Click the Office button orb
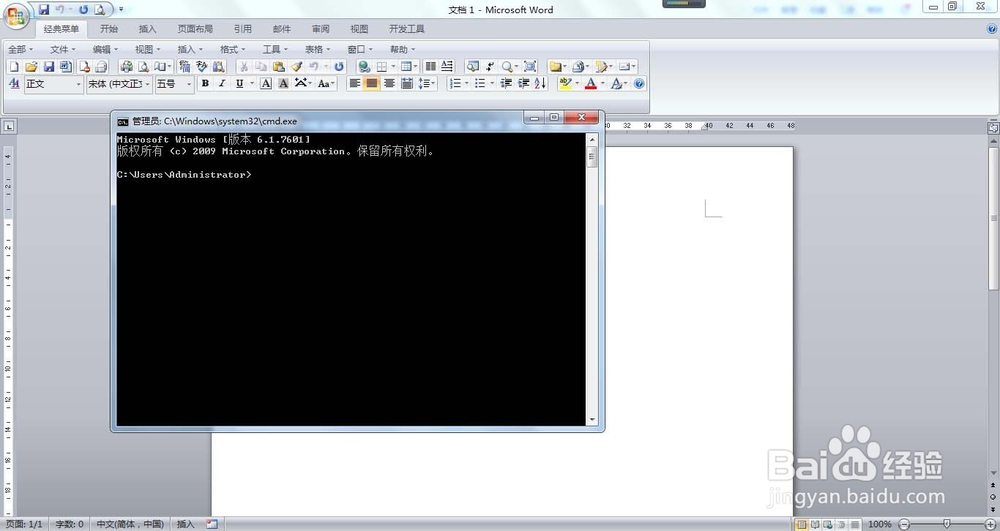 [17, 15]
